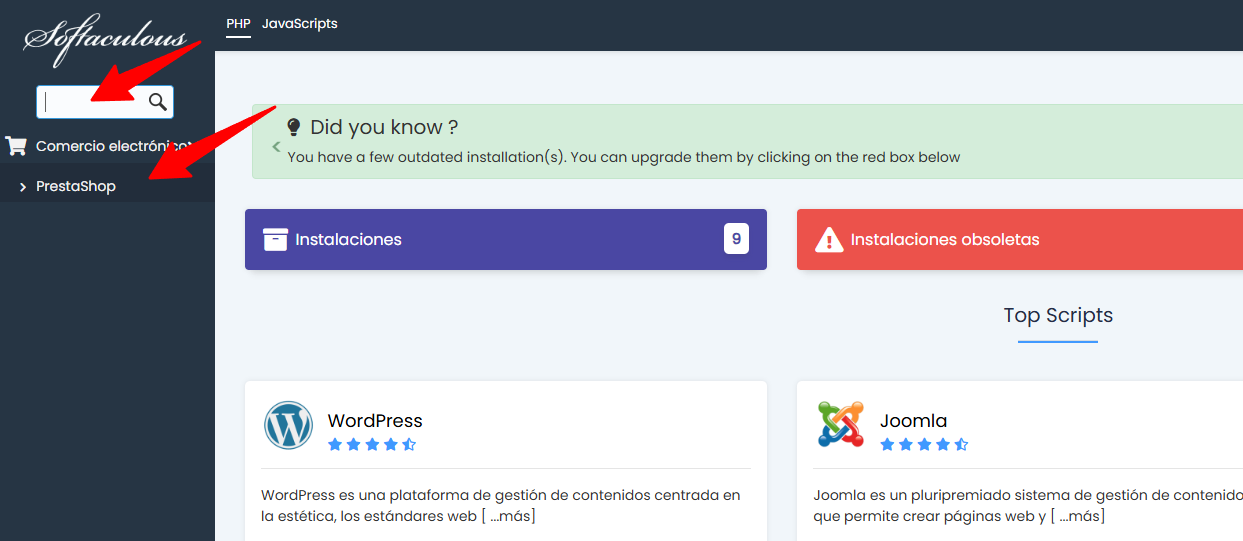The image size is (1243, 541).
Task: Click the warning triangle icon in Instalaciones obsoletas
Action: point(829,240)
